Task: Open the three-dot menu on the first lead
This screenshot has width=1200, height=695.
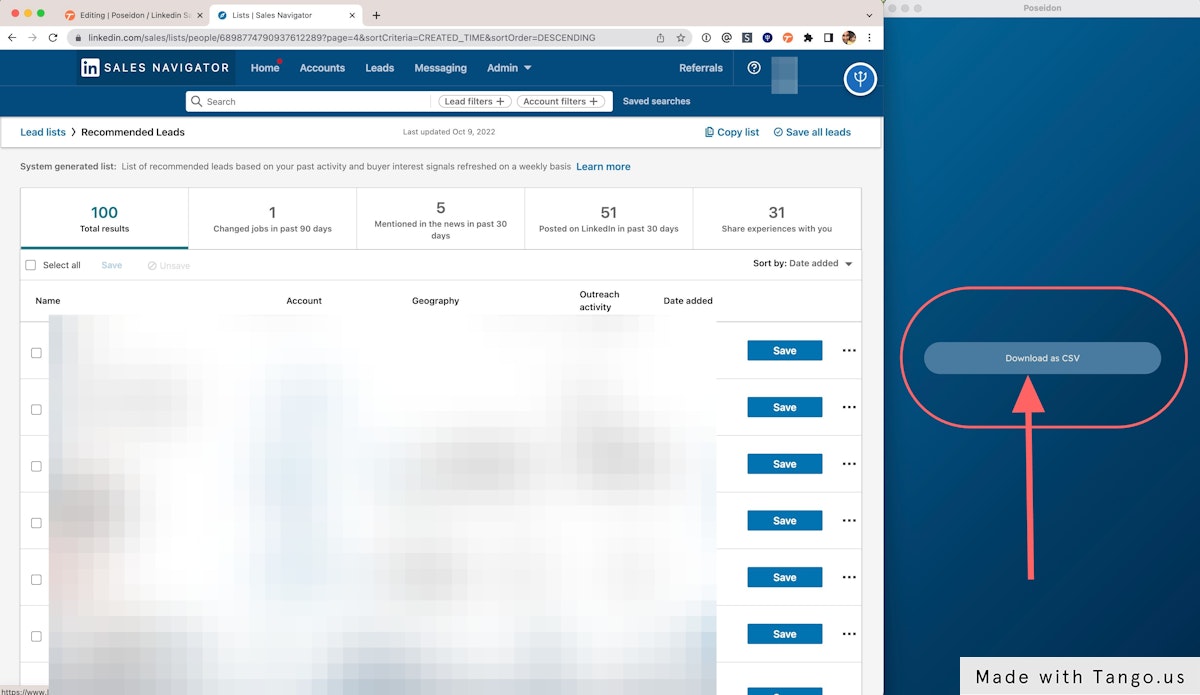Action: (847, 350)
